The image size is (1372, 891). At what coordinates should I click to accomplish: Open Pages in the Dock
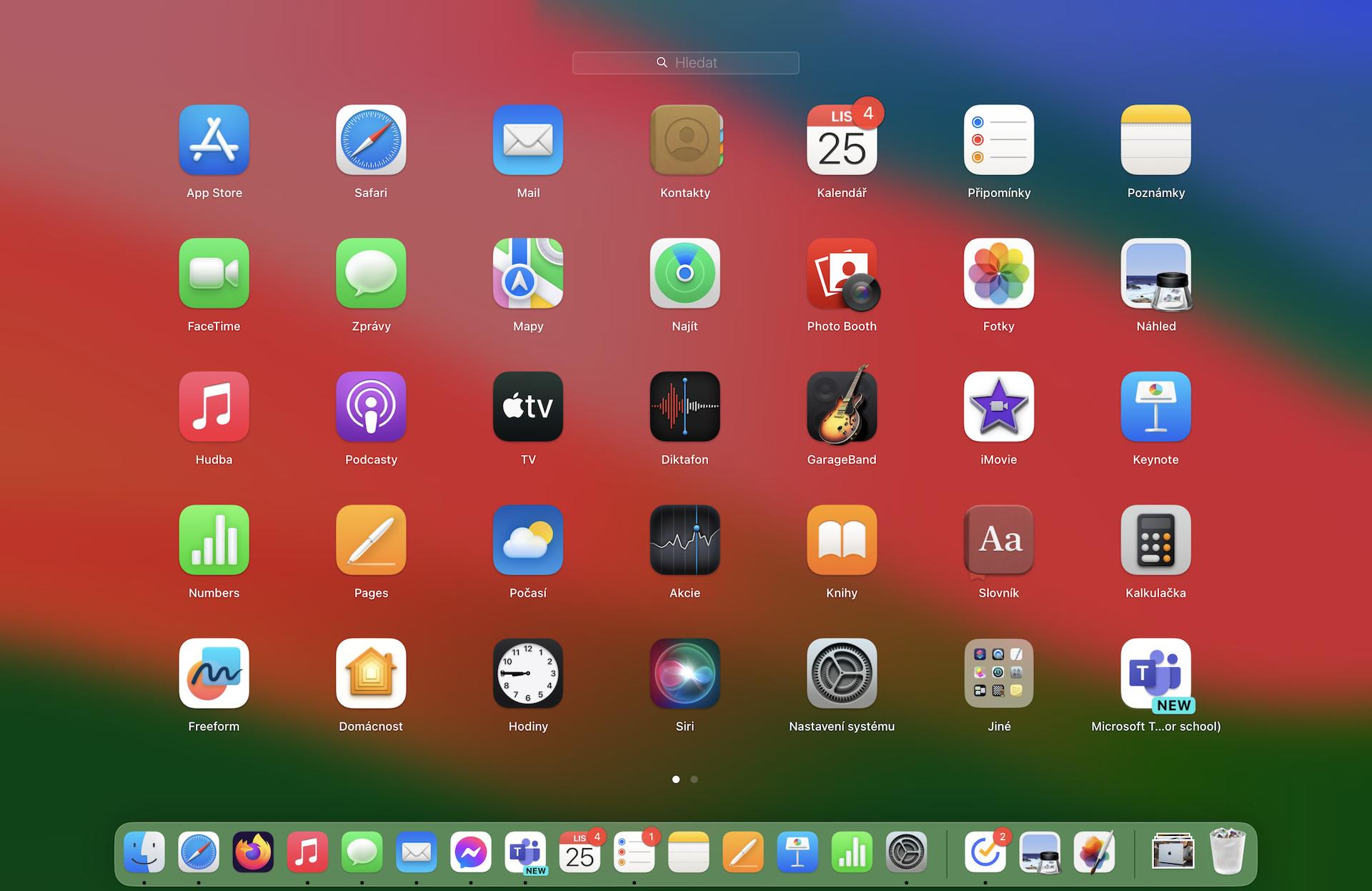743,852
